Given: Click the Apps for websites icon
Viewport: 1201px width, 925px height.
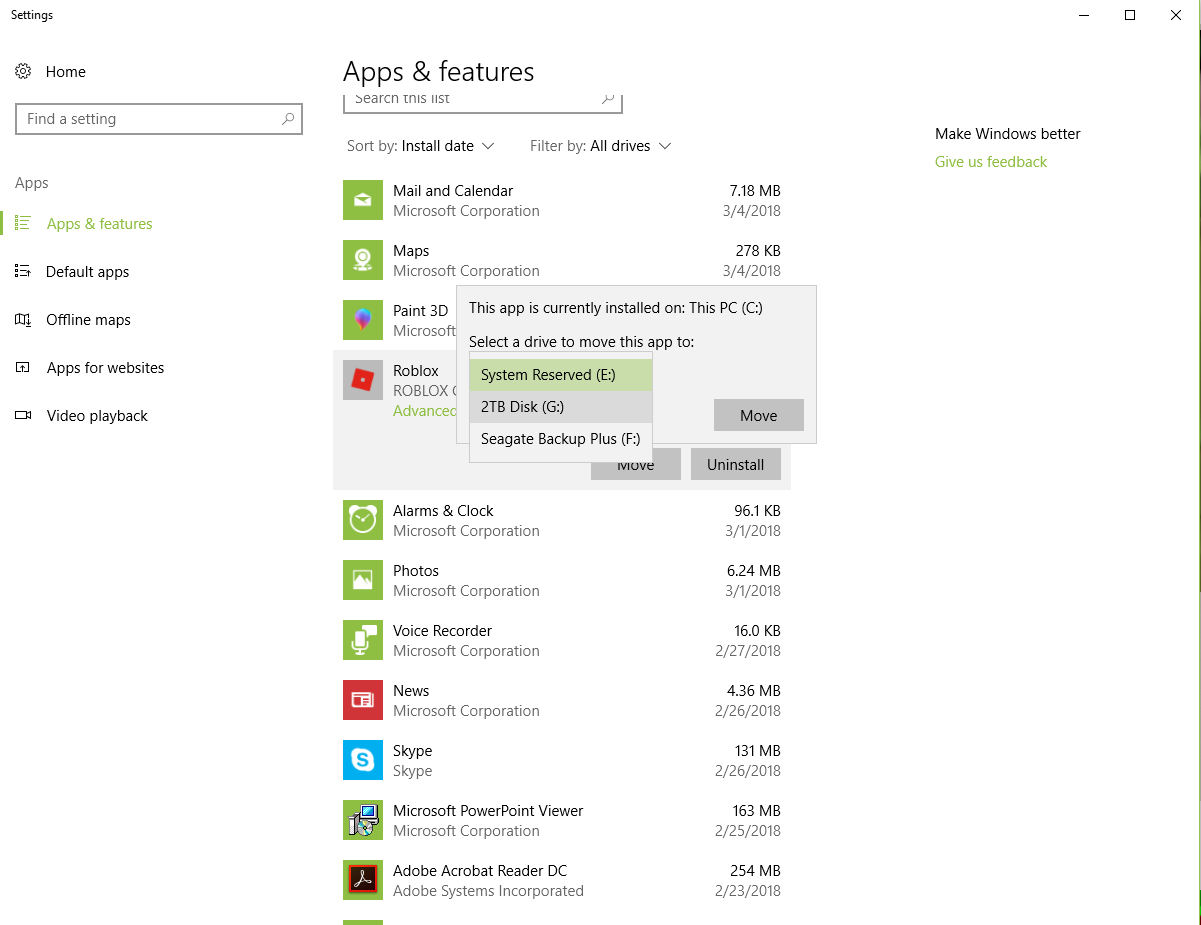Looking at the screenshot, I should click(x=23, y=368).
